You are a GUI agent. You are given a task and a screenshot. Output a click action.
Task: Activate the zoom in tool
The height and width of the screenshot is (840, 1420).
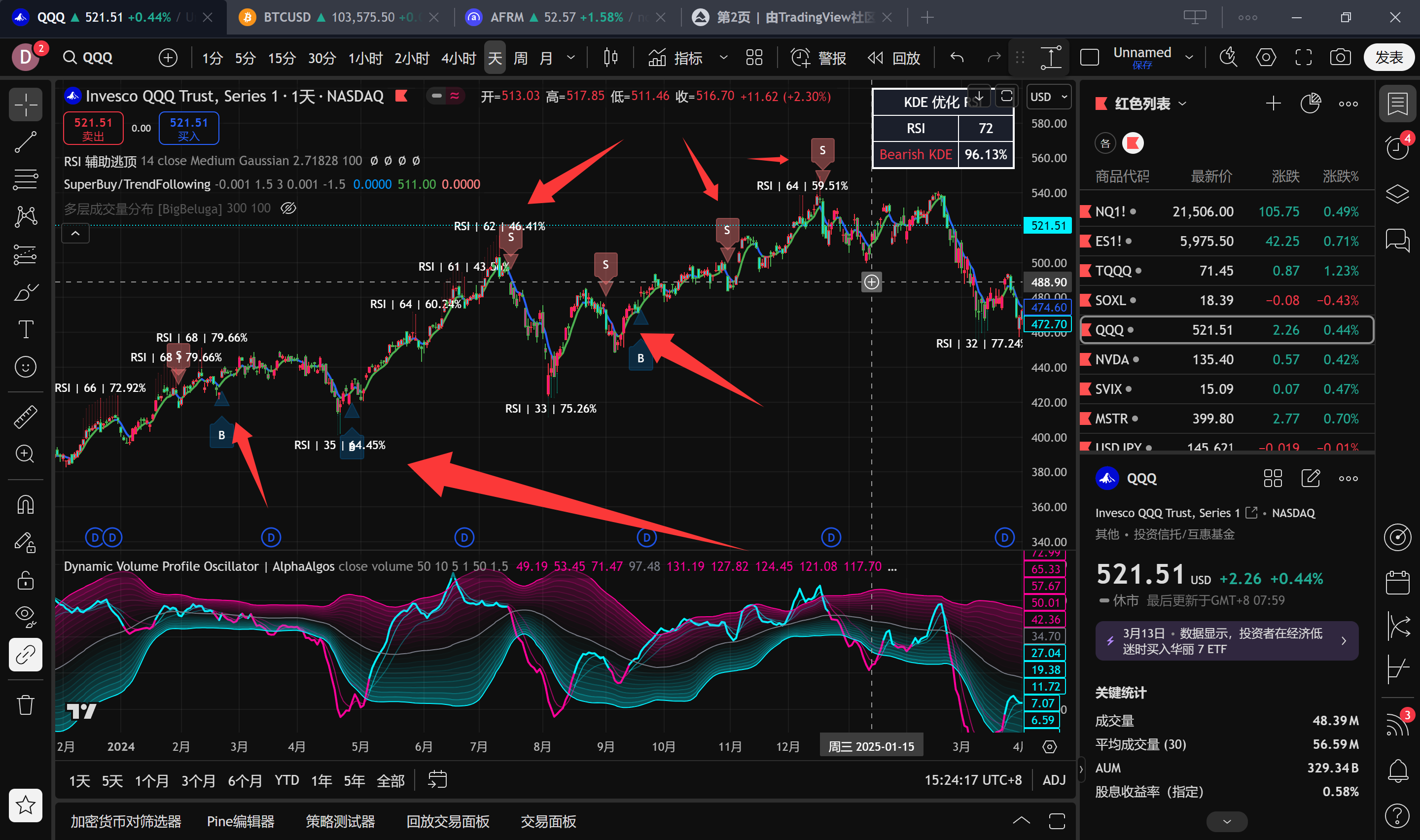coord(26,454)
